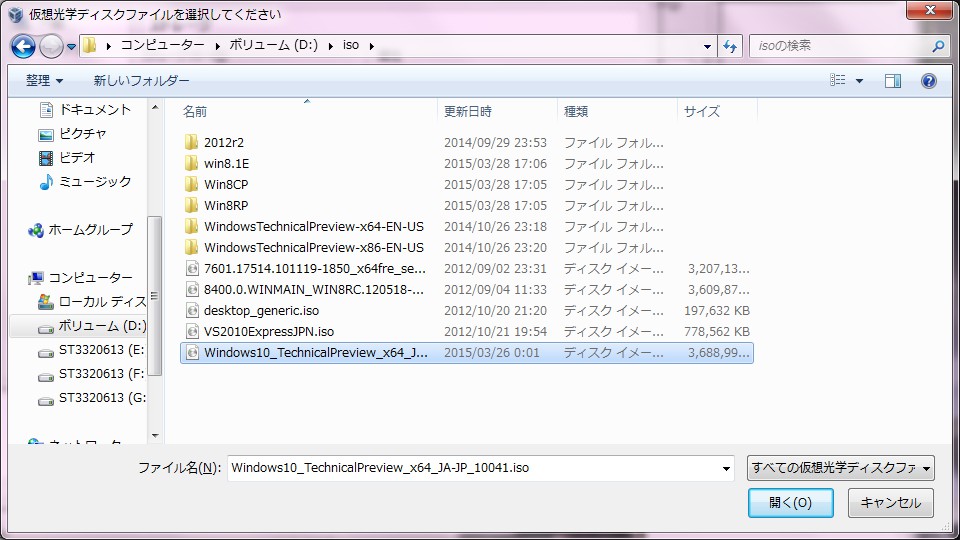Click the Win8RP folder icon
Image resolution: width=960 pixels, height=540 pixels.
tap(192, 205)
